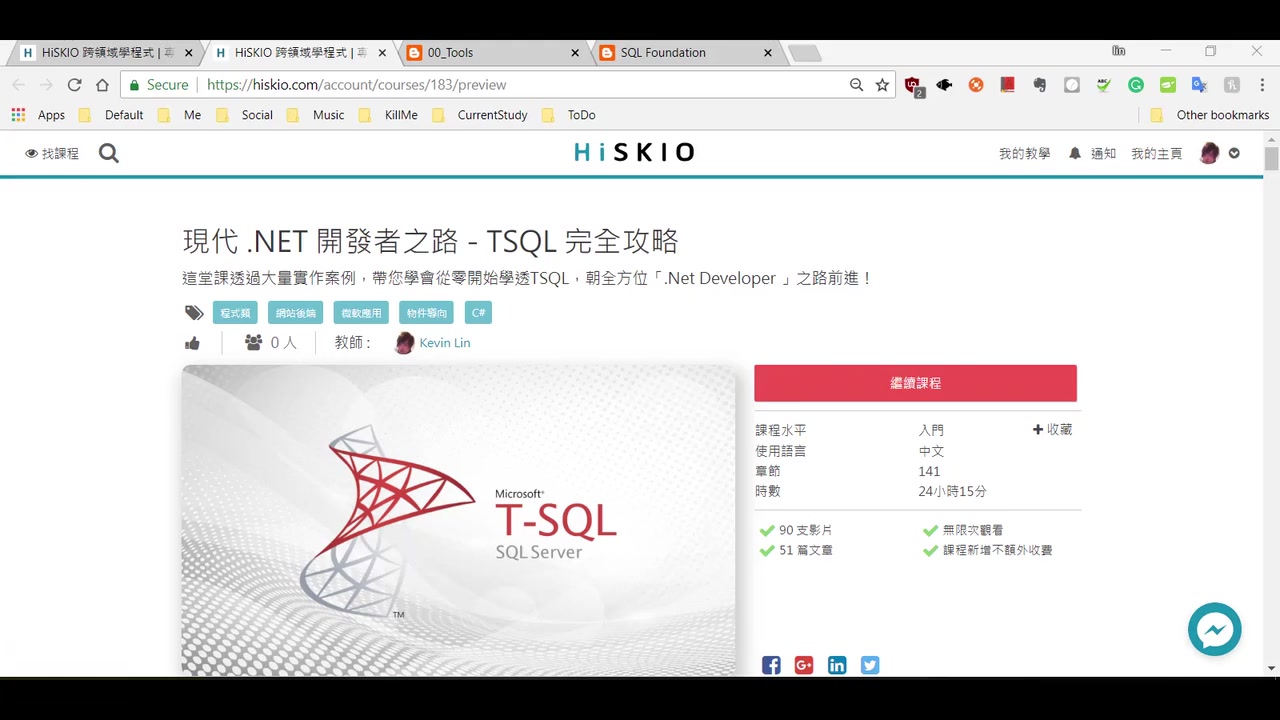Click the thumbs-up like icon
The height and width of the screenshot is (720, 1280).
[192, 342]
